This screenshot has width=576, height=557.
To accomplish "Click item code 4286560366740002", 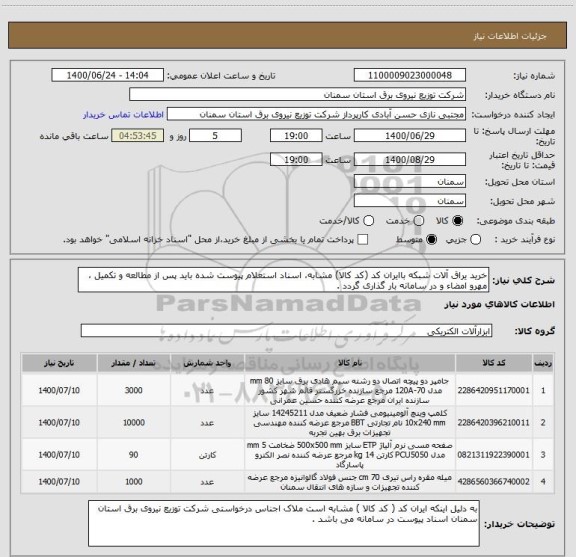I will [493, 482].
